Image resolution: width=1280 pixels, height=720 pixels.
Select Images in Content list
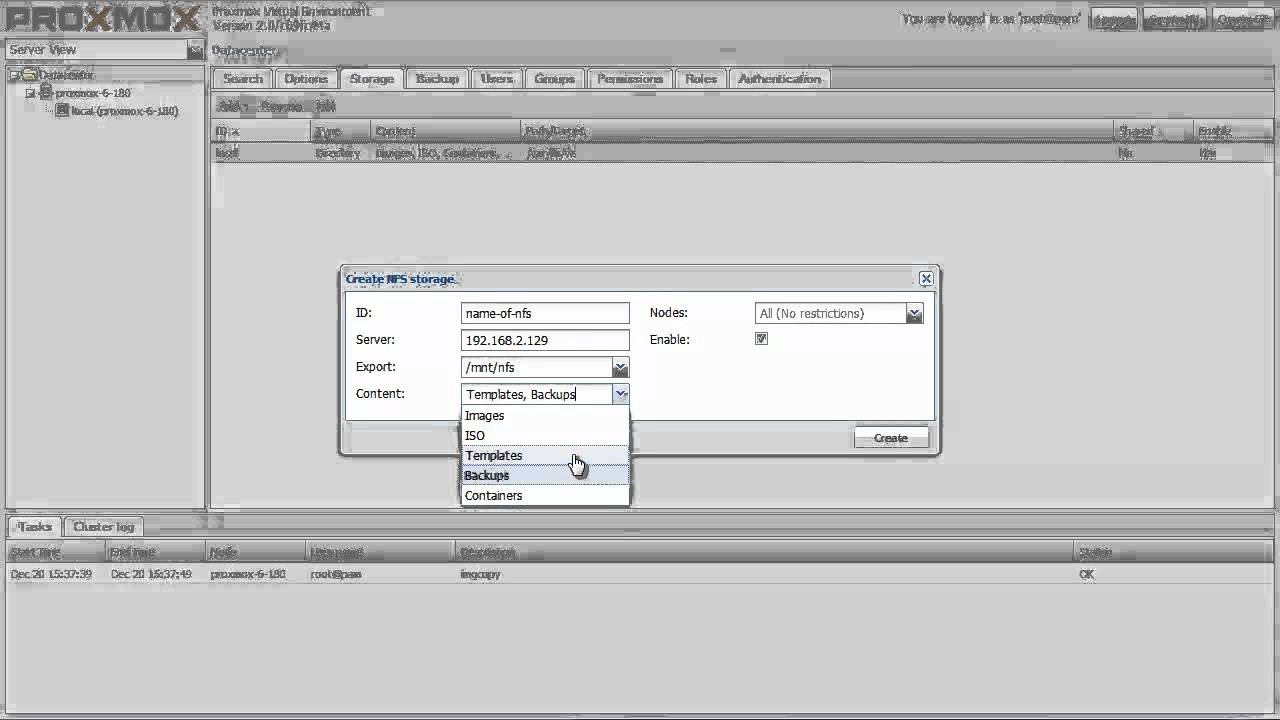[545, 415]
